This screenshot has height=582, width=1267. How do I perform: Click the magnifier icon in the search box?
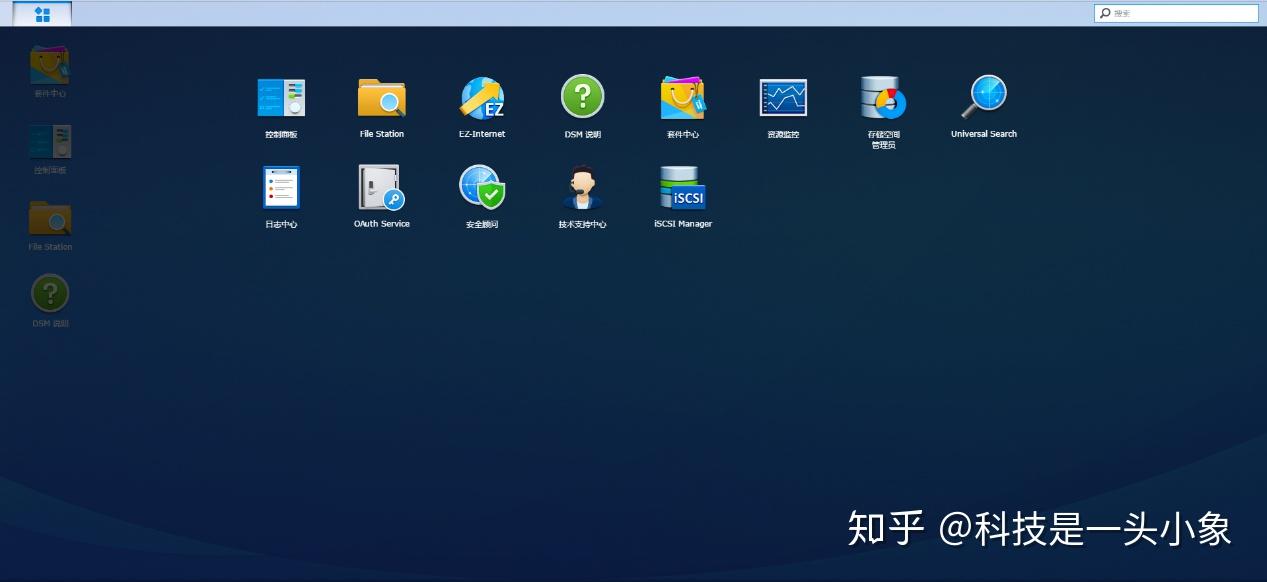[x=1104, y=13]
